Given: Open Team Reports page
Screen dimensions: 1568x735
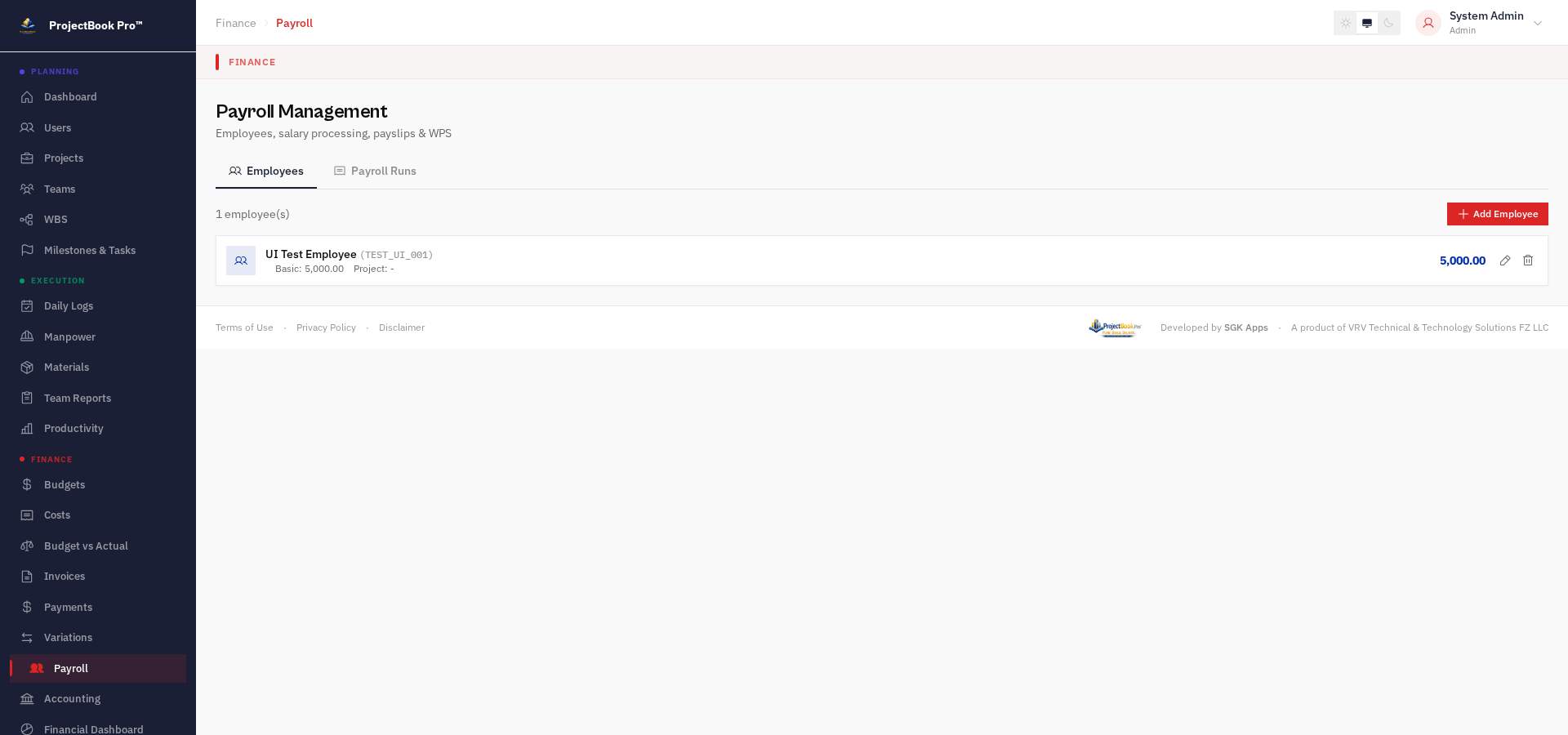Looking at the screenshot, I should 98,398.
